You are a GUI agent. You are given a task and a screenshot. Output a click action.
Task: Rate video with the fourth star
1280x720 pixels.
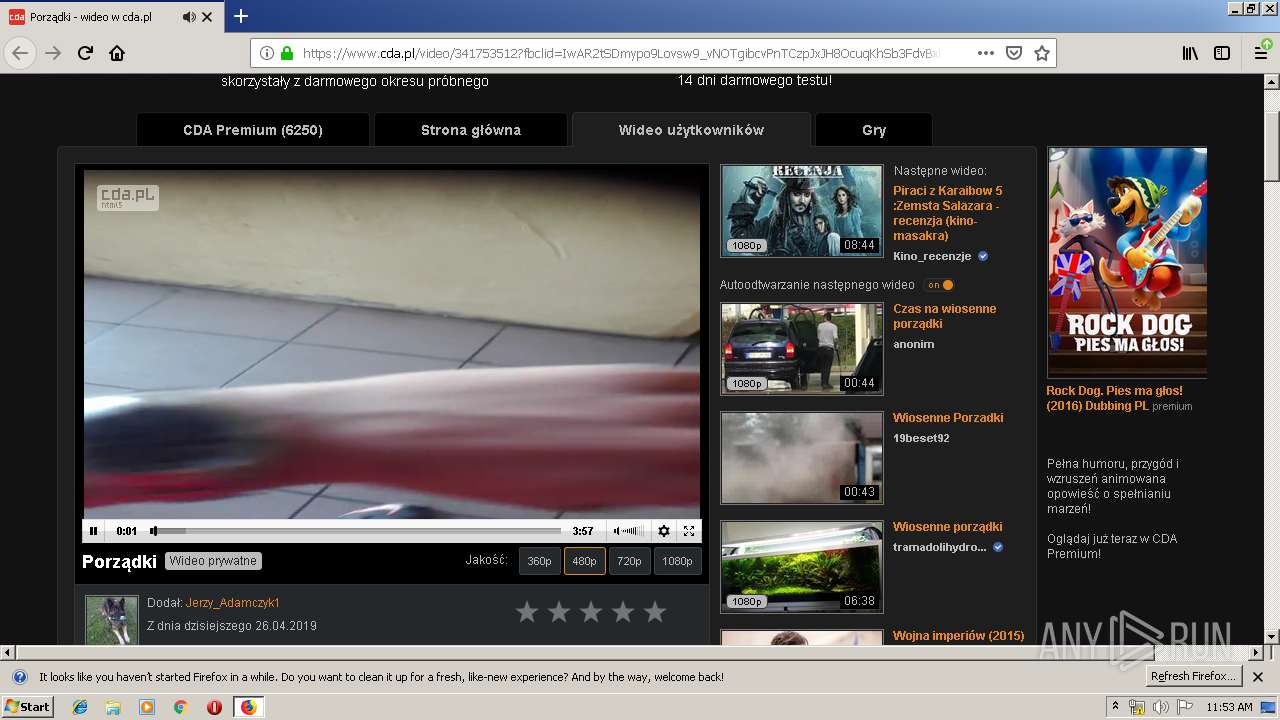(x=623, y=612)
